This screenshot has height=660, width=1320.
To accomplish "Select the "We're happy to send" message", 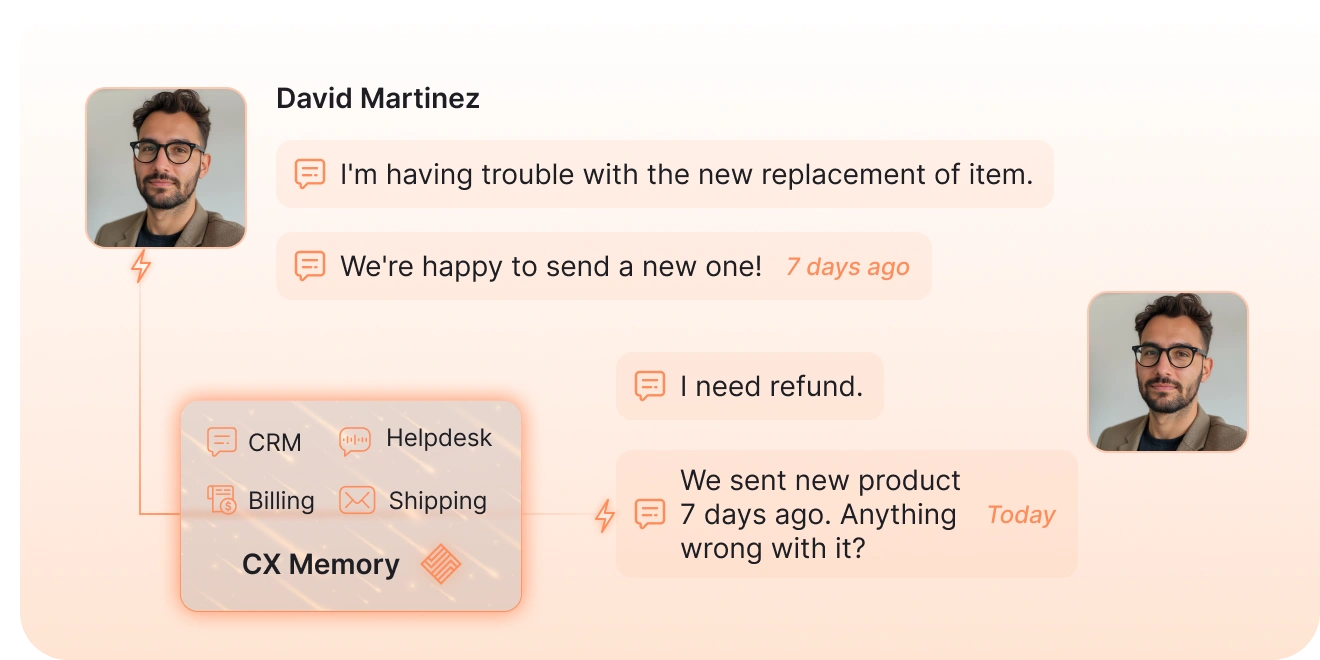I will click(550, 266).
